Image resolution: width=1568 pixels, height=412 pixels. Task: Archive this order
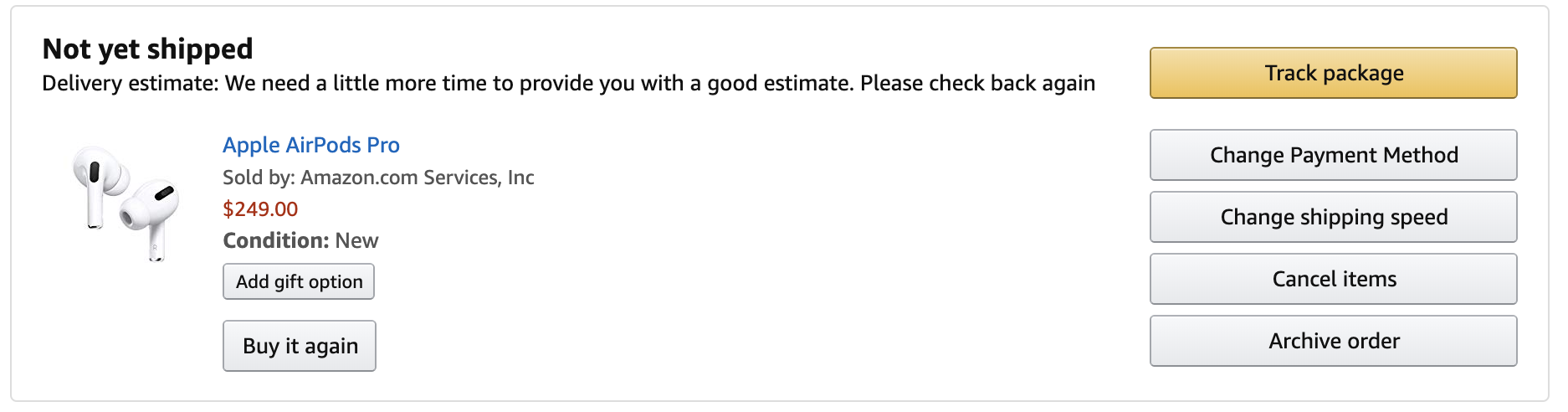pyautogui.click(x=1333, y=341)
